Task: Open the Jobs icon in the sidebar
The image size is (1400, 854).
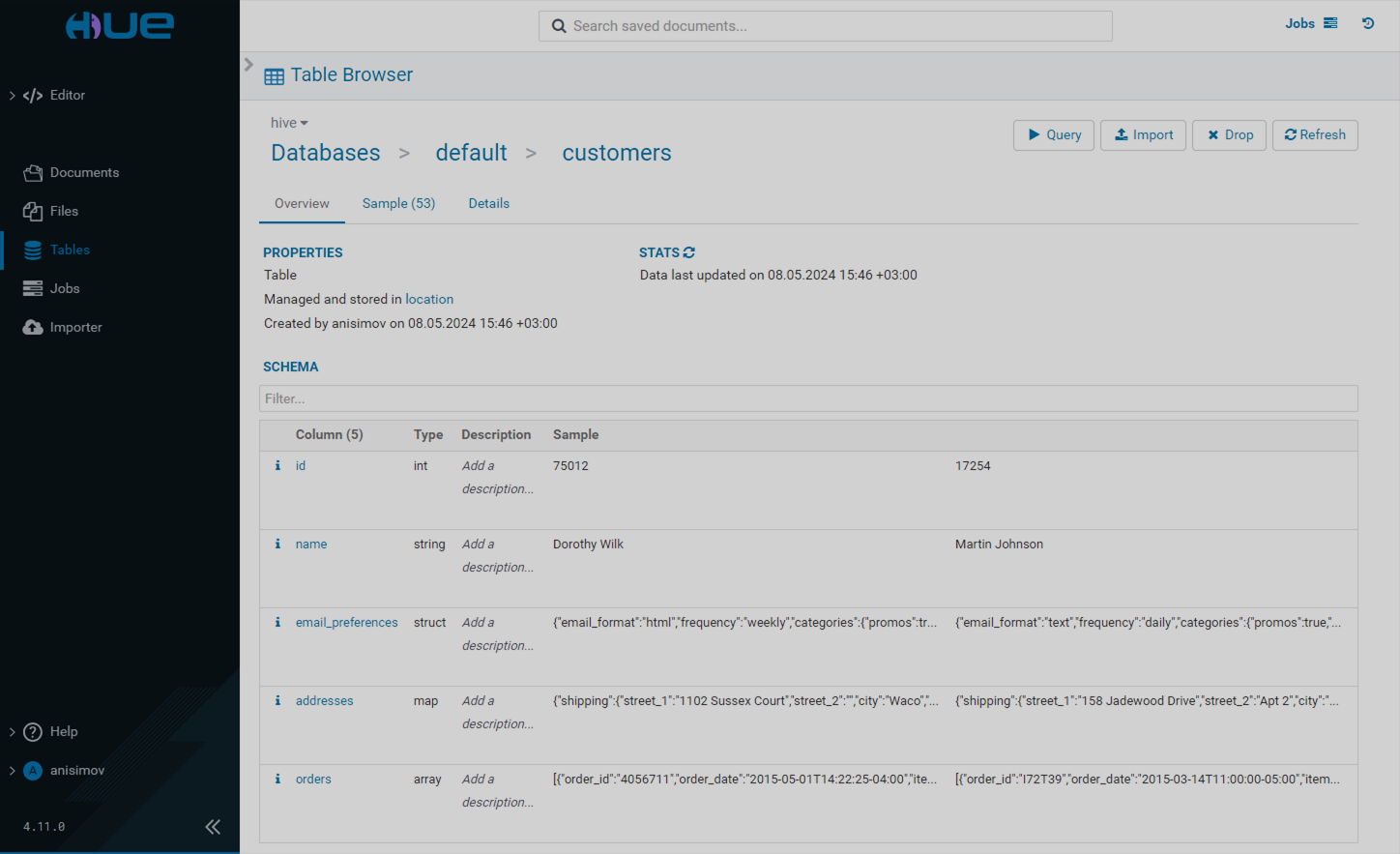Action: click(x=33, y=288)
